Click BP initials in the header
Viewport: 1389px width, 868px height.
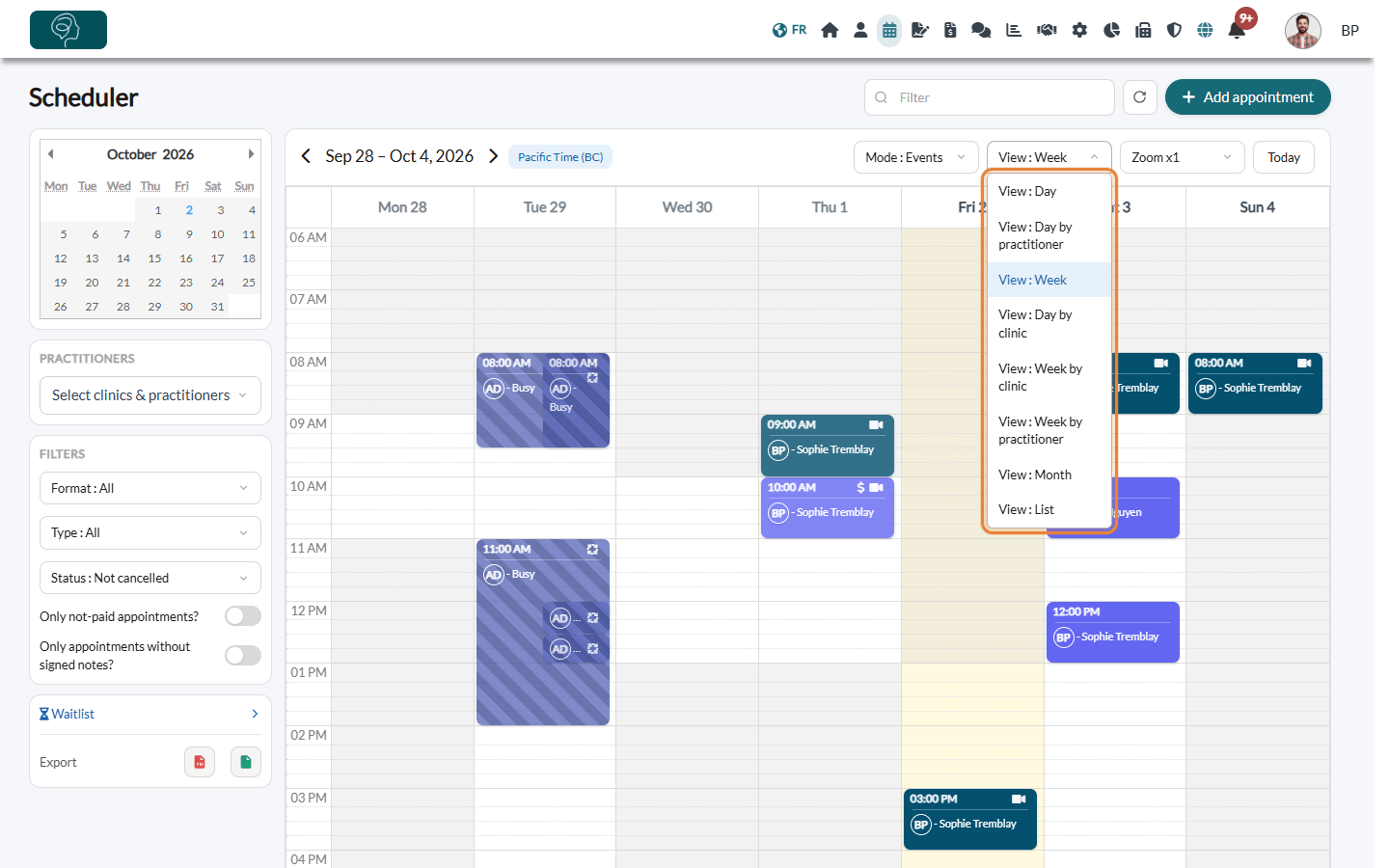[x=1349, y=31]
